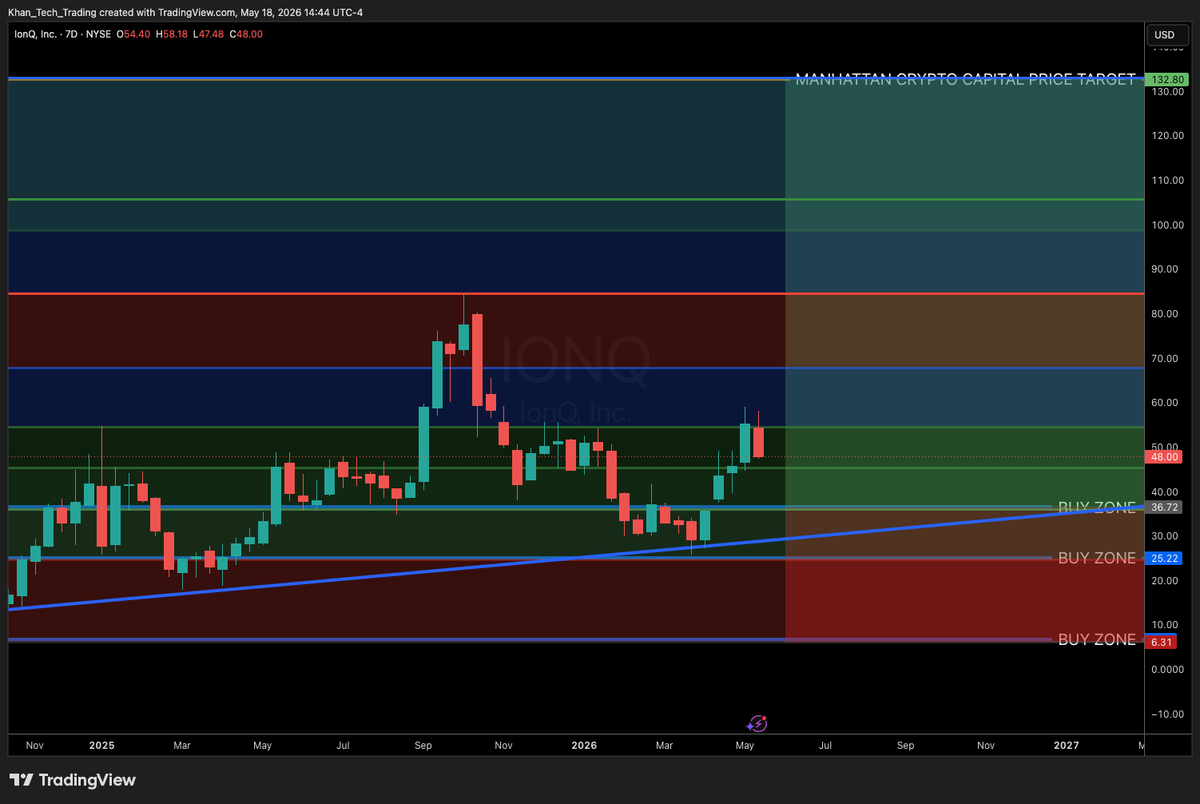Click the 130.00 price axis label

(x=1167, y=92)
